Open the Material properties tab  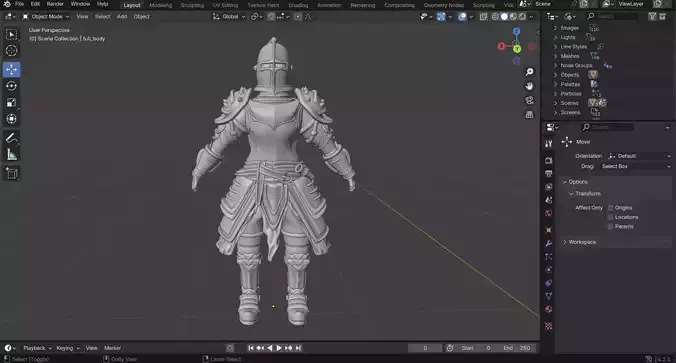(548, 309)
